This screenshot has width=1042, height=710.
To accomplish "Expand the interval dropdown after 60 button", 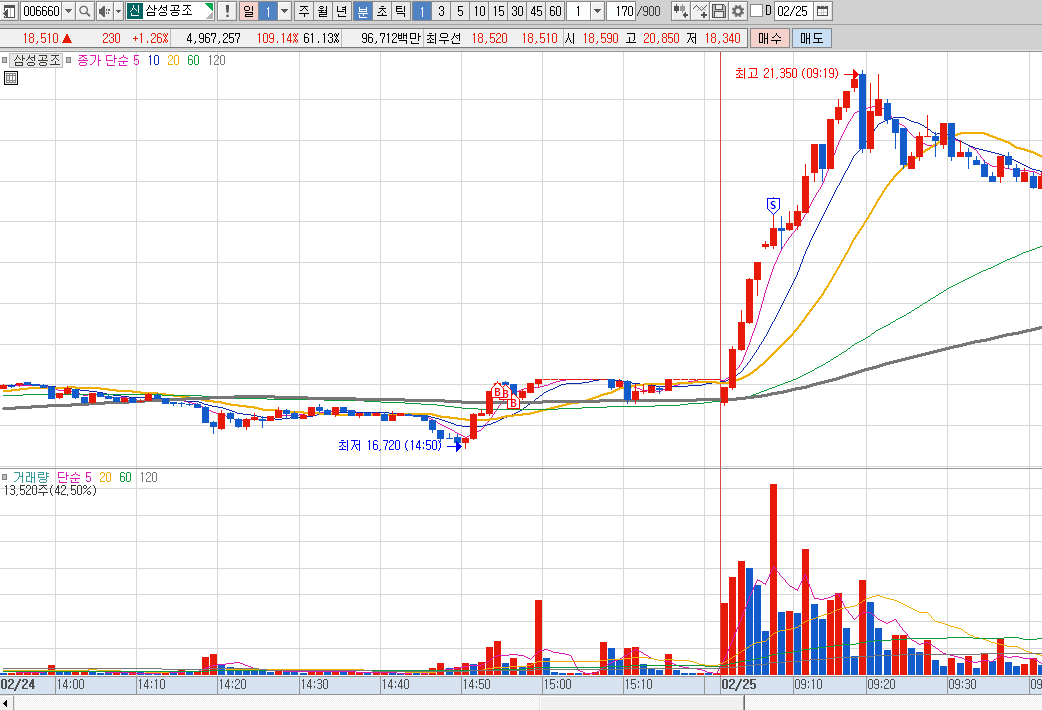I will [597, 11].
